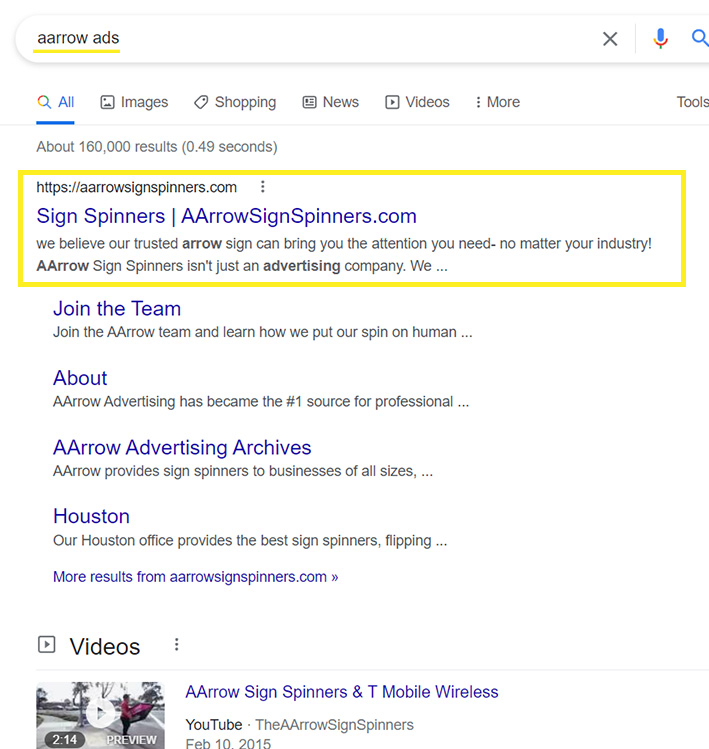
Task: Switch to the Shopping tab
Action: [235, 102]
